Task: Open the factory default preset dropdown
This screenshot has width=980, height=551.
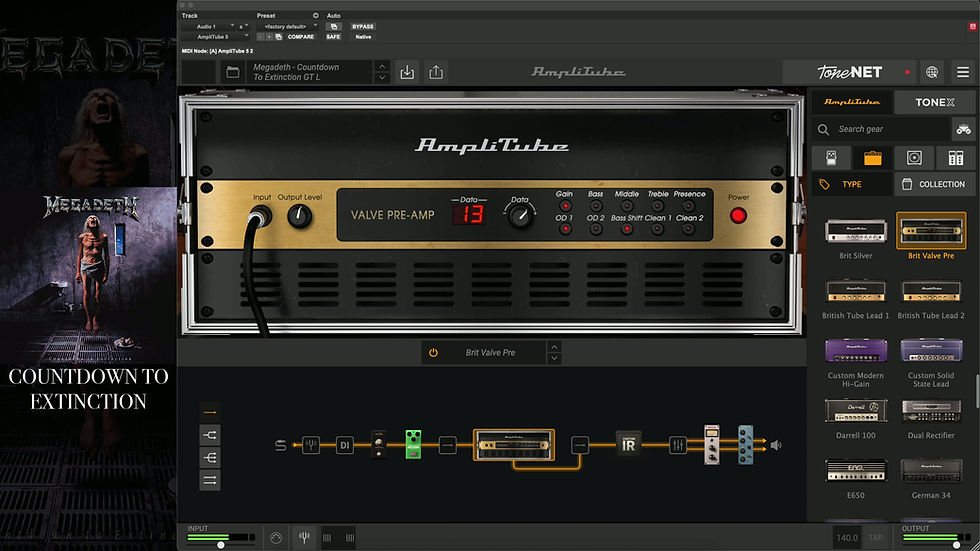Action: pos(288,27)
